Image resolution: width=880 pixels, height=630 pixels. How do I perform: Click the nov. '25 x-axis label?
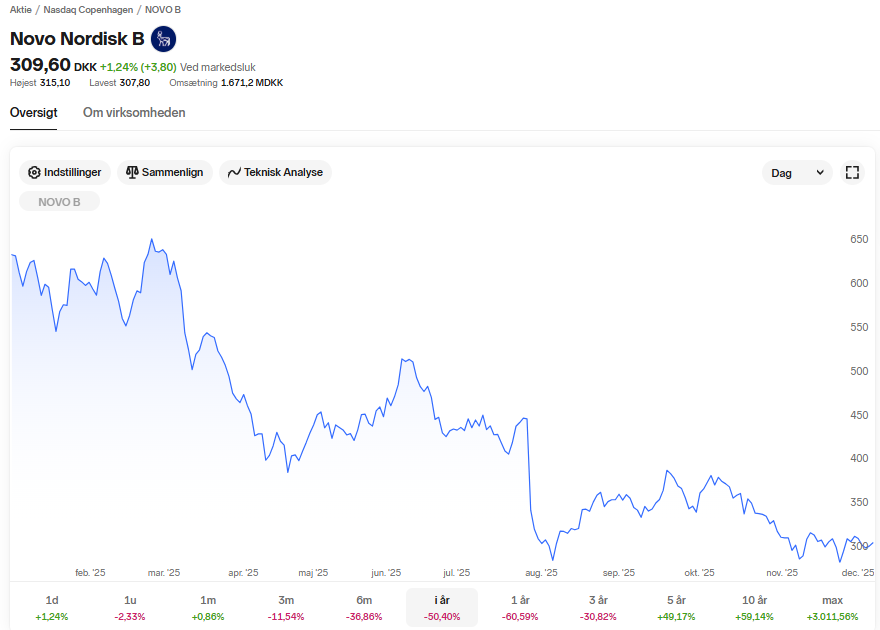(x=782, y=573)
